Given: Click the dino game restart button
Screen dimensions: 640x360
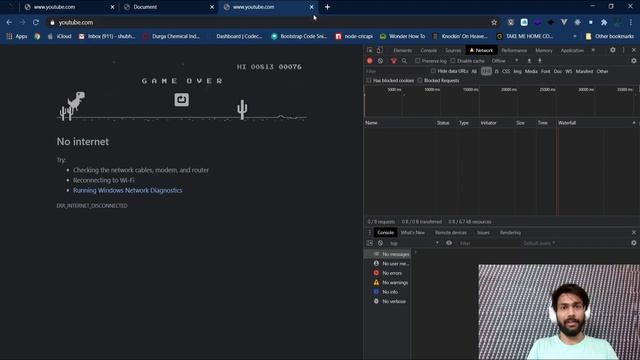Looking at the screenshot, I should 182,100.
